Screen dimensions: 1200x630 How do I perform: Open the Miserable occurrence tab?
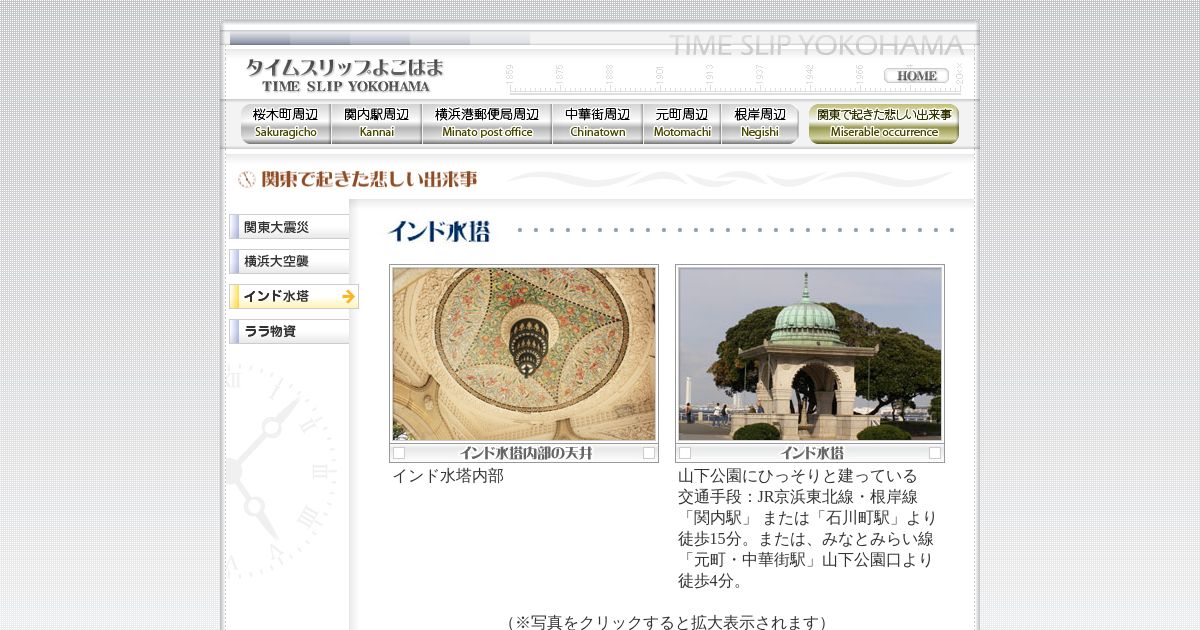coord(884,124)
